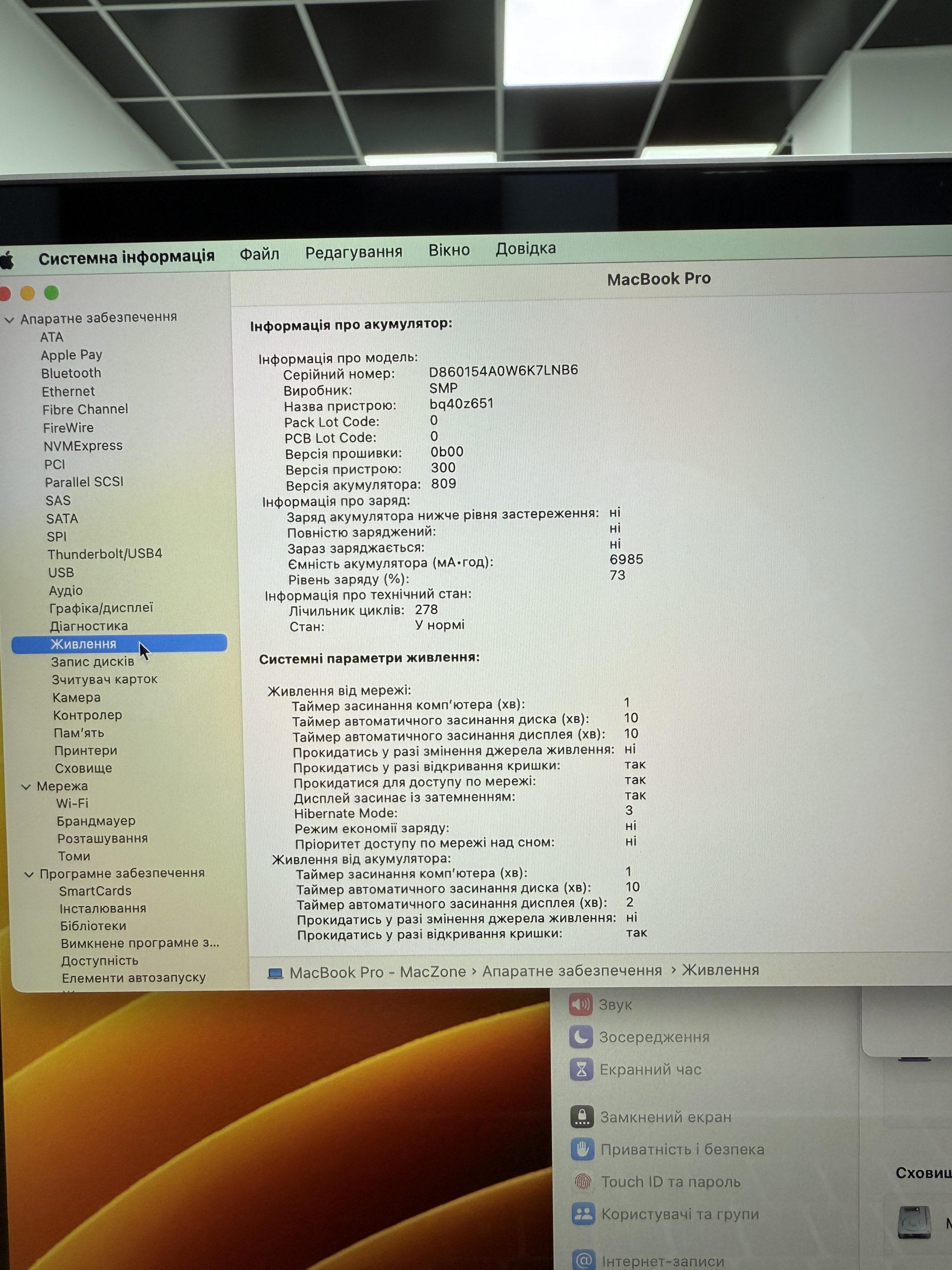Select SATA in the sidebar

62,518
